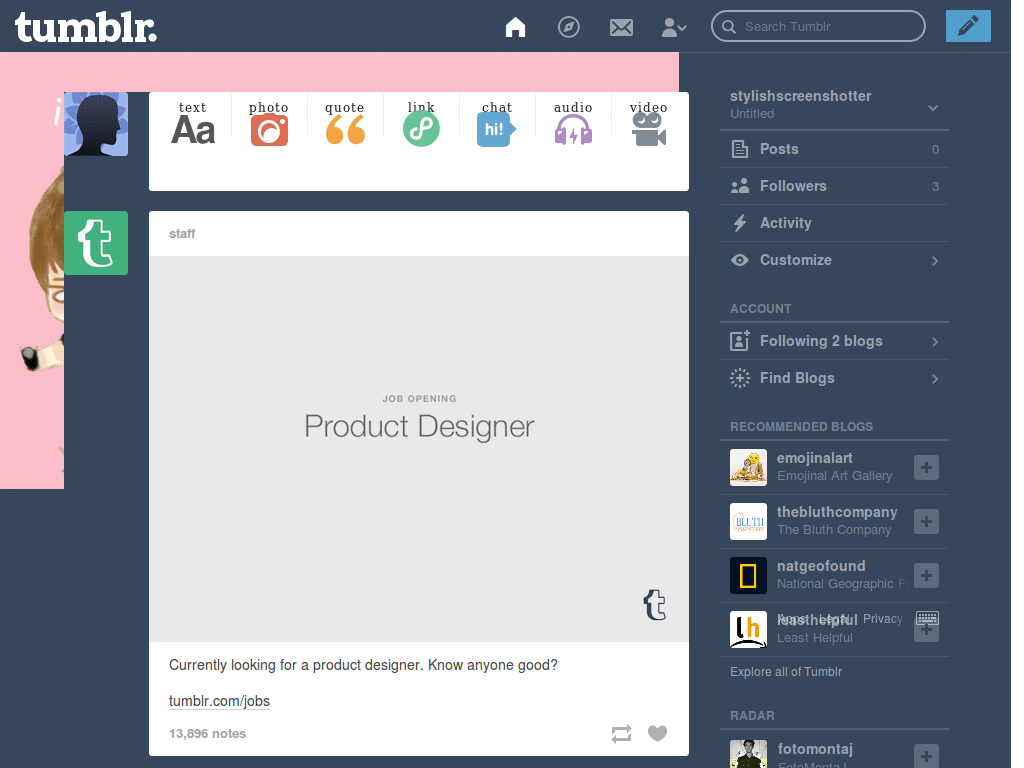Screen dimensions: 1024x768
Task: Click the Following blogs person icon
Action: (740, 340)
